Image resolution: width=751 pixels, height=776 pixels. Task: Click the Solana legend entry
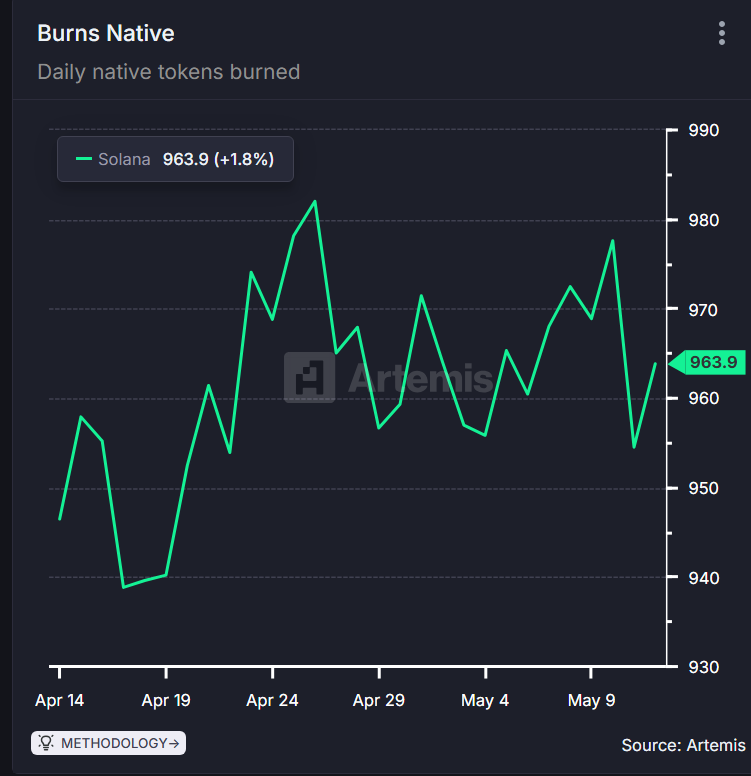[x=175, y=159]
